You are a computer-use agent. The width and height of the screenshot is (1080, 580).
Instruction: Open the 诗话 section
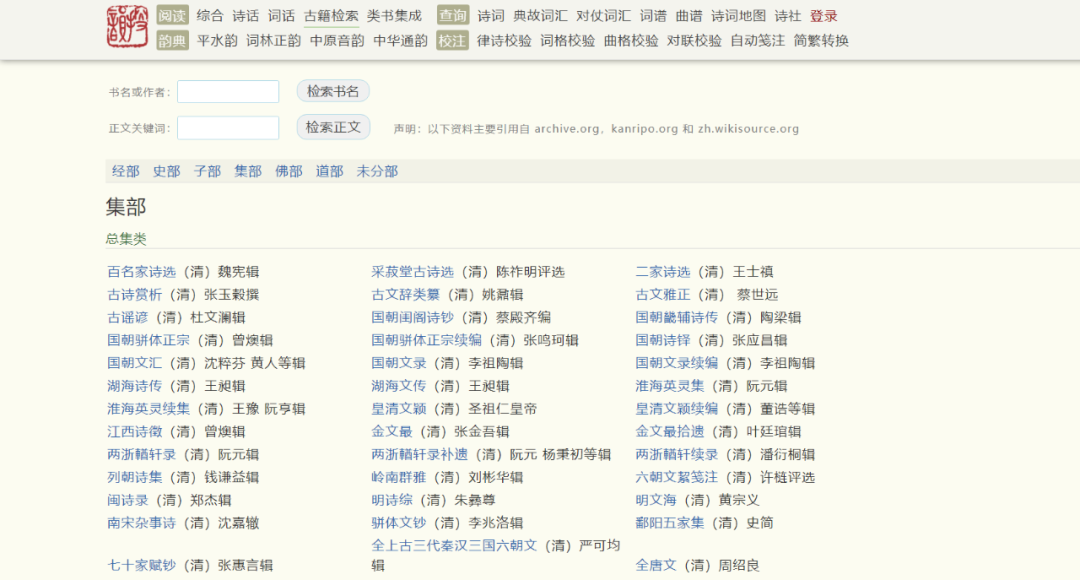[x=245, y=16]
